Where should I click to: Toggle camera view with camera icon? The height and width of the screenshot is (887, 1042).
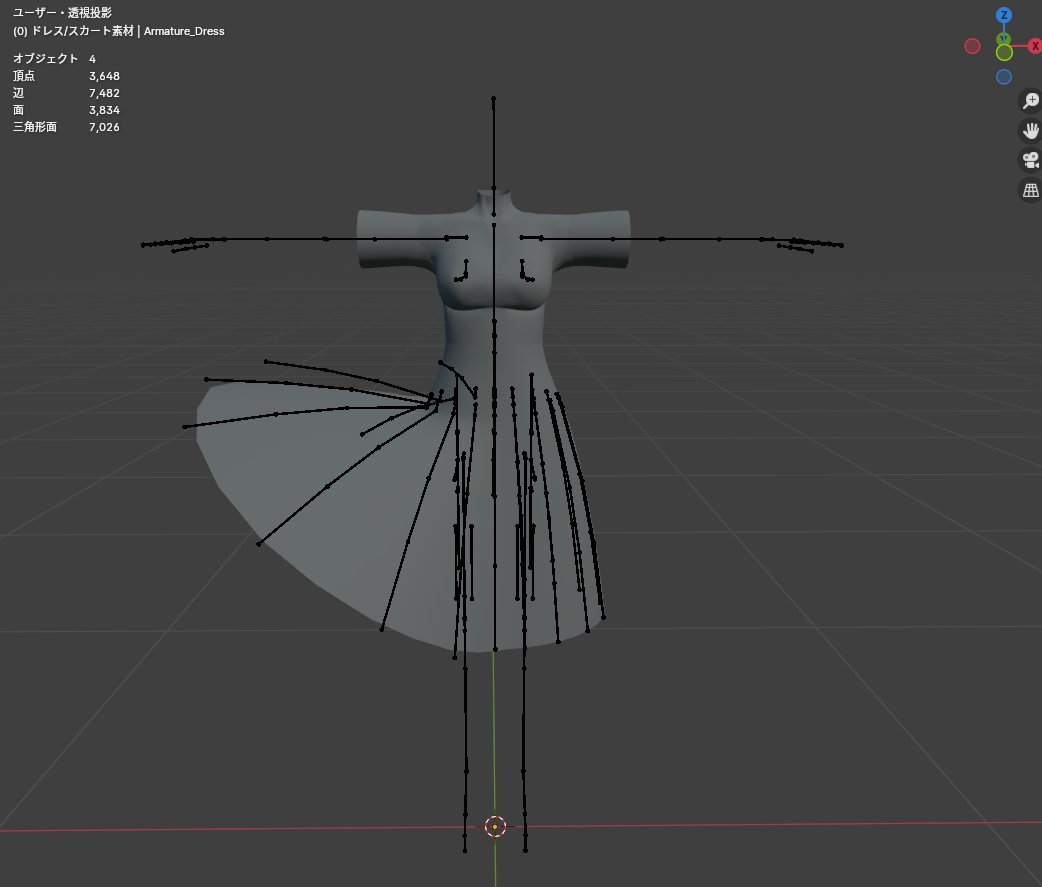pyautogui.click(x=1031, y=160)
